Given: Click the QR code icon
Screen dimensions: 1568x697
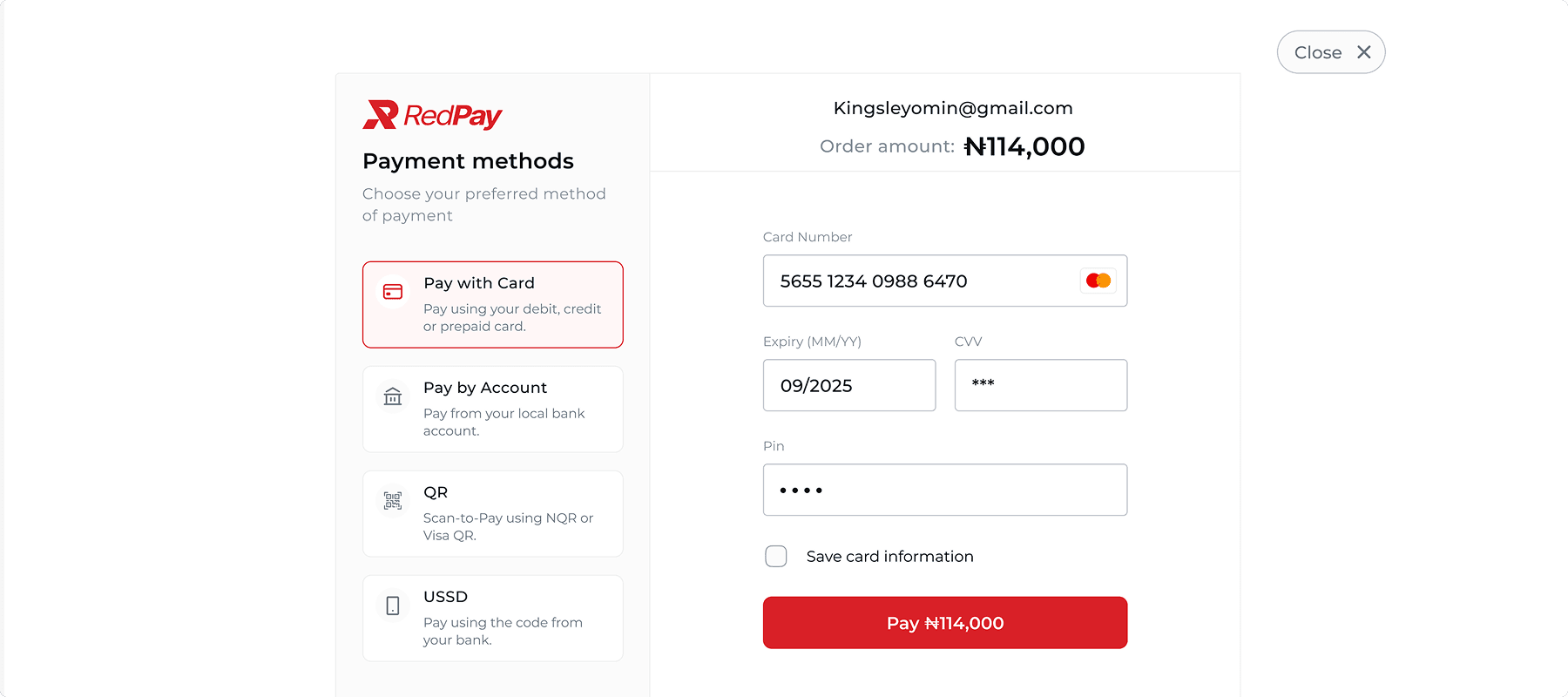Looking at the screenshot, I should click(x=393, y=501).
